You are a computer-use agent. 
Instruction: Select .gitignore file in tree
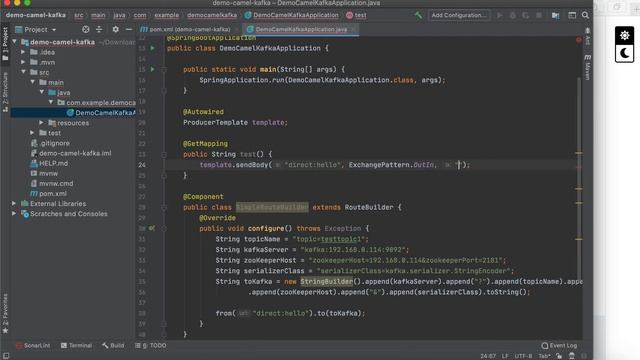click(50, 143)
